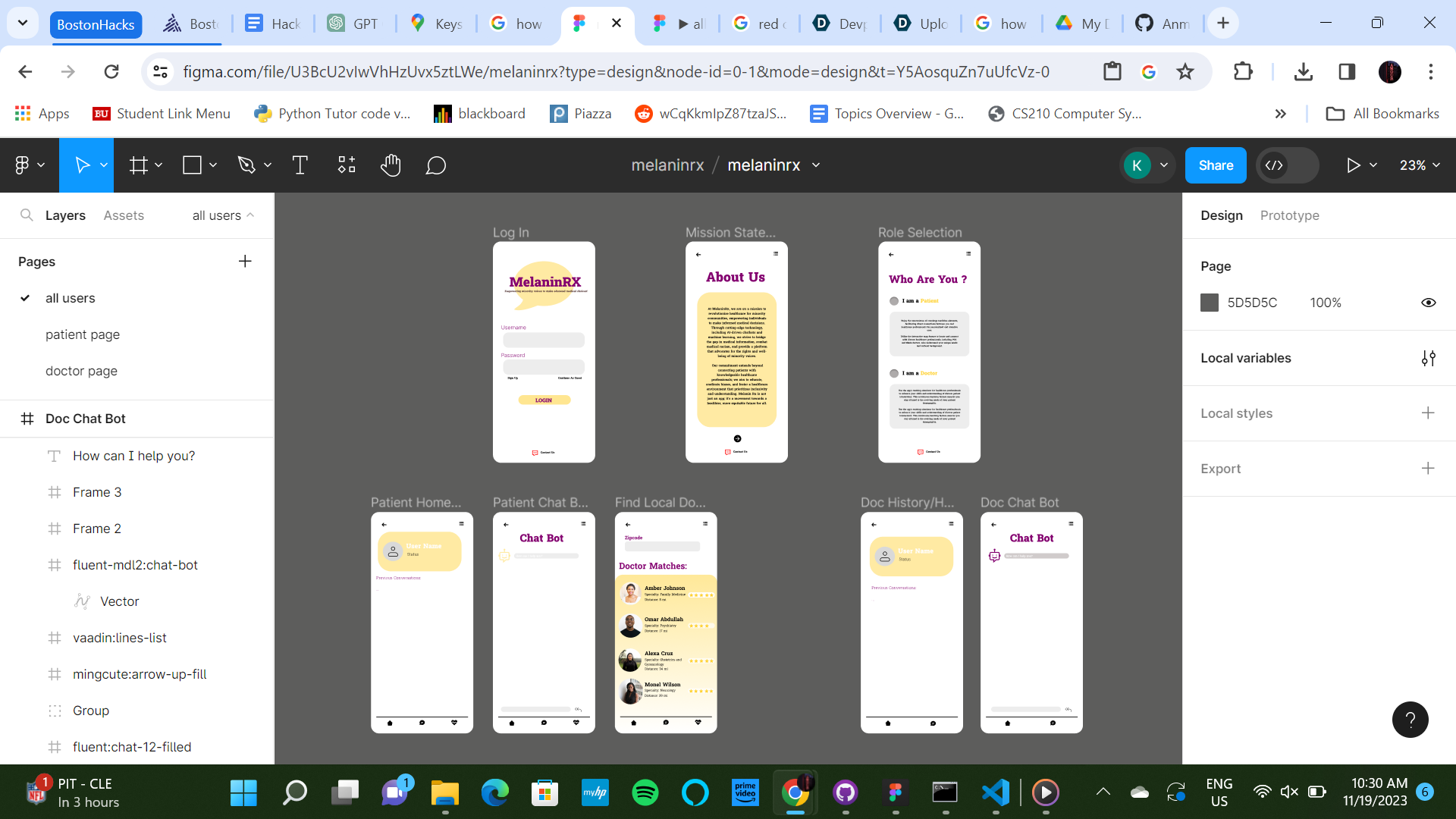Click the Pen tool icon
Viewport: 1456px width, 819px height.
point(246,165)
